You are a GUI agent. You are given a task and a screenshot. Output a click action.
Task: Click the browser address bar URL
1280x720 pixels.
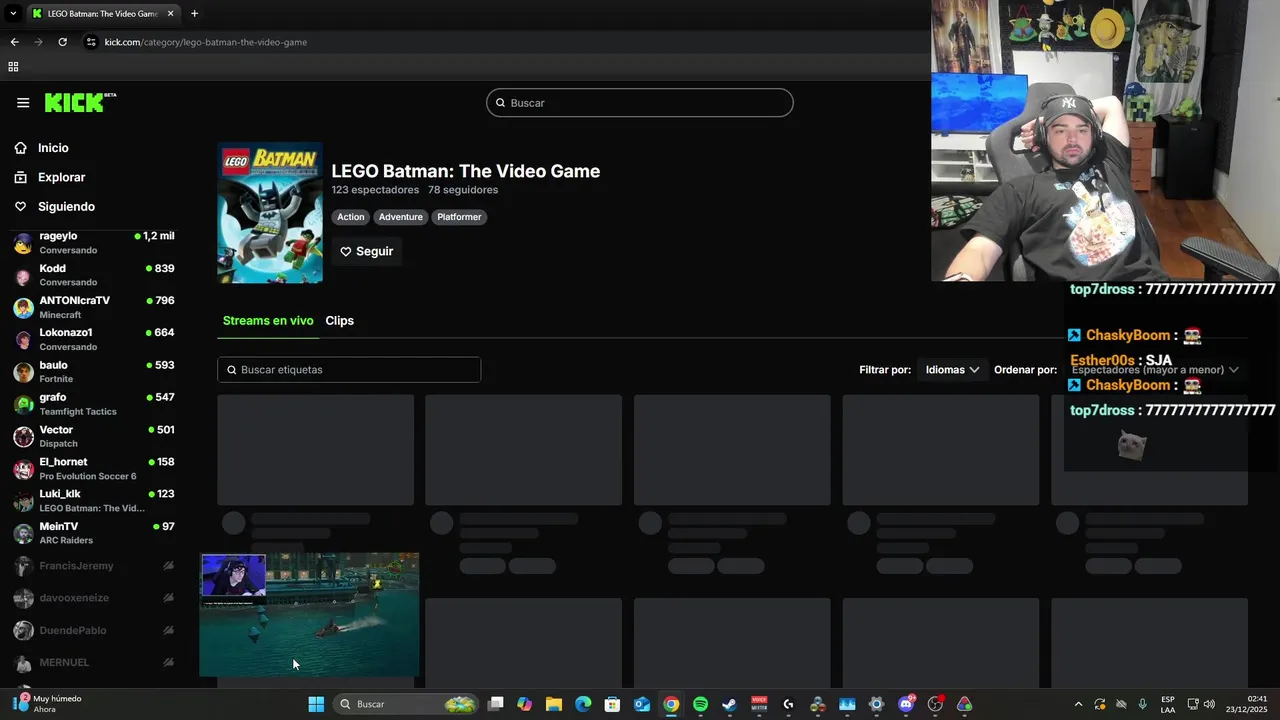pyautogui.click(x=205, y=42)
